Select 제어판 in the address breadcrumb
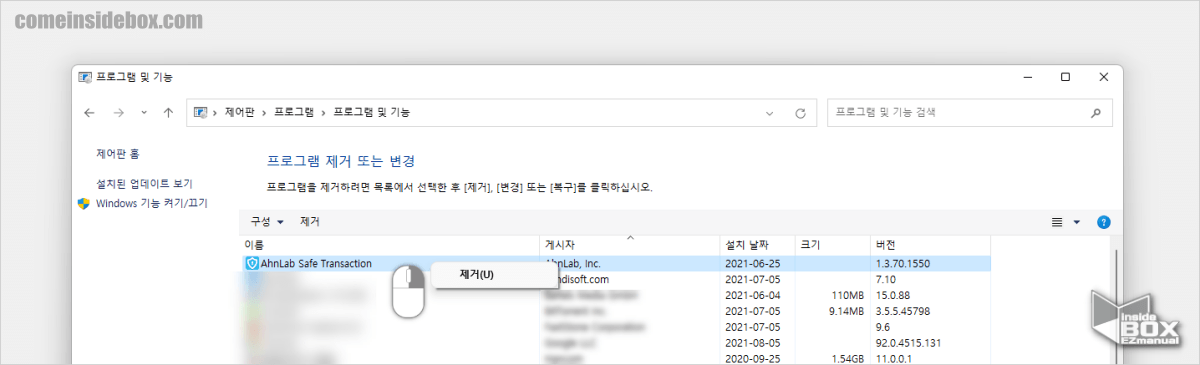 click(241, 113)
